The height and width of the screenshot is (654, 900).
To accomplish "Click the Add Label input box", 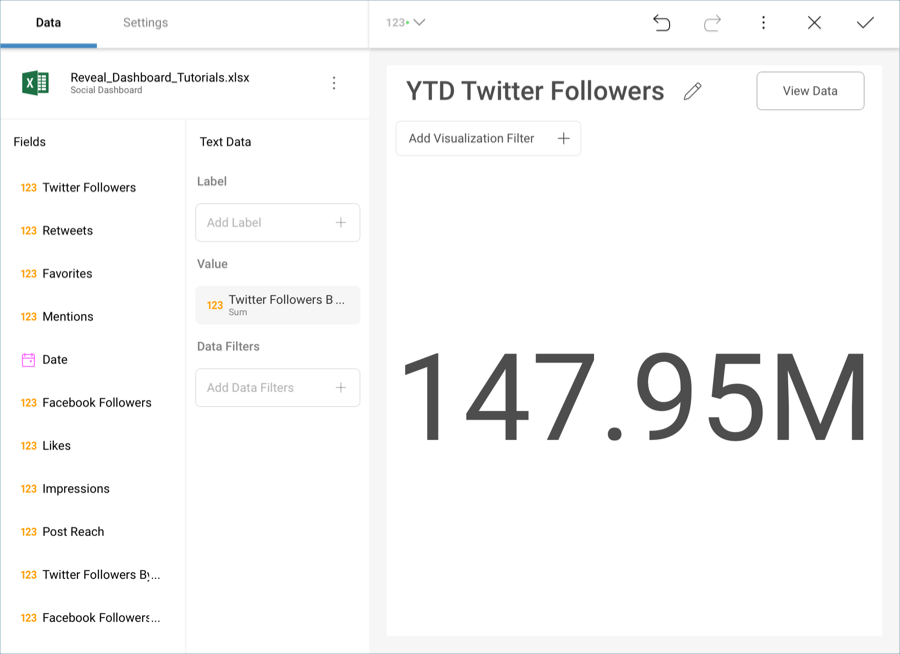I will [265, 223].
